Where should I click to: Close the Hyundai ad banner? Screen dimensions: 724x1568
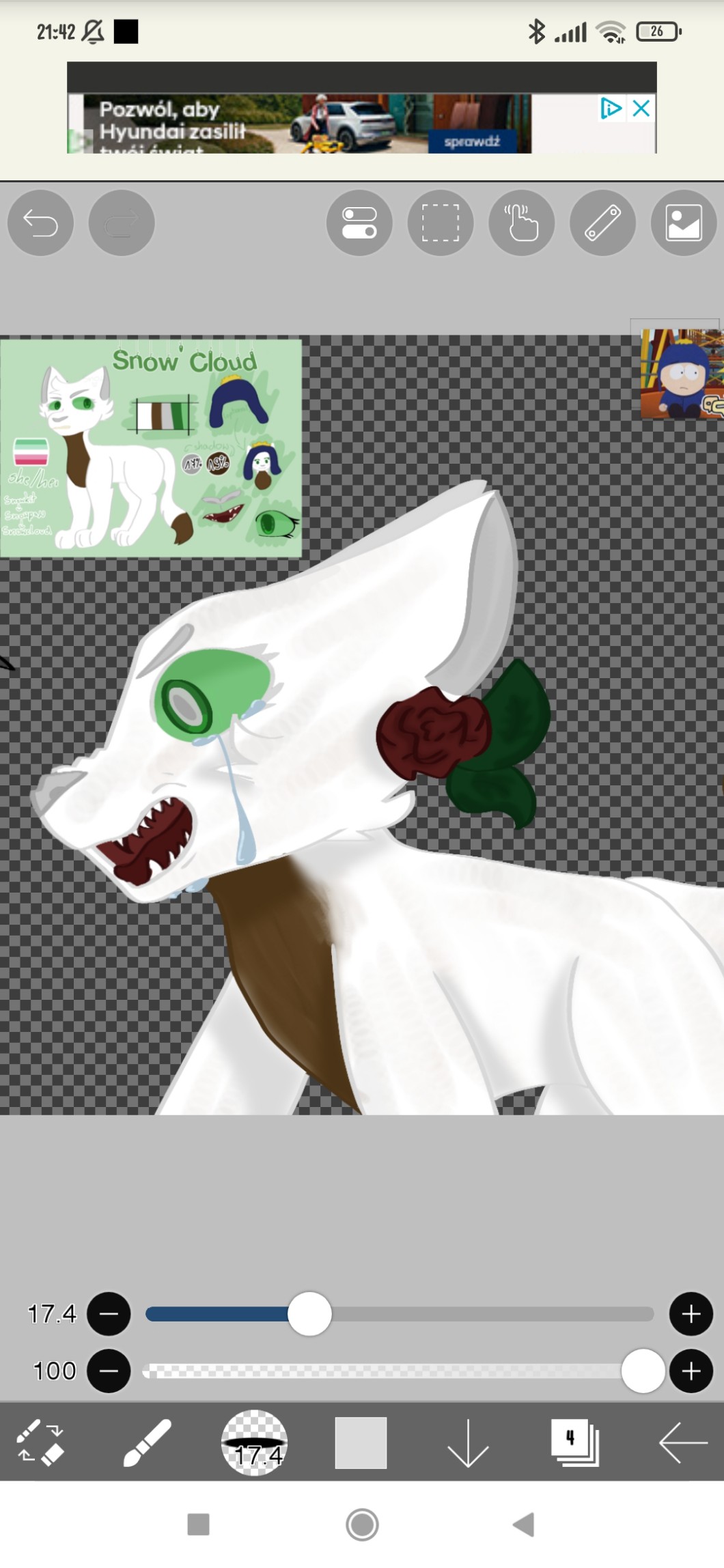641,108
